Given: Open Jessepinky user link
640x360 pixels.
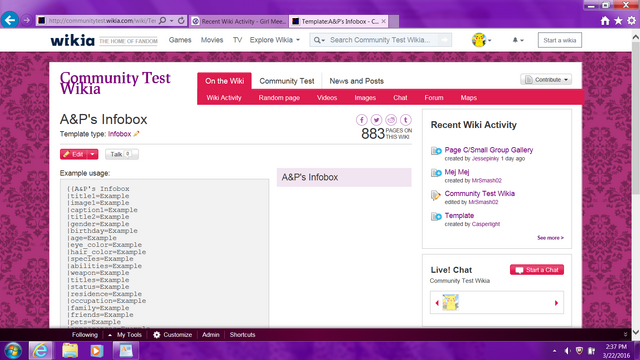Looking at the screenshot, I should 485,158.
